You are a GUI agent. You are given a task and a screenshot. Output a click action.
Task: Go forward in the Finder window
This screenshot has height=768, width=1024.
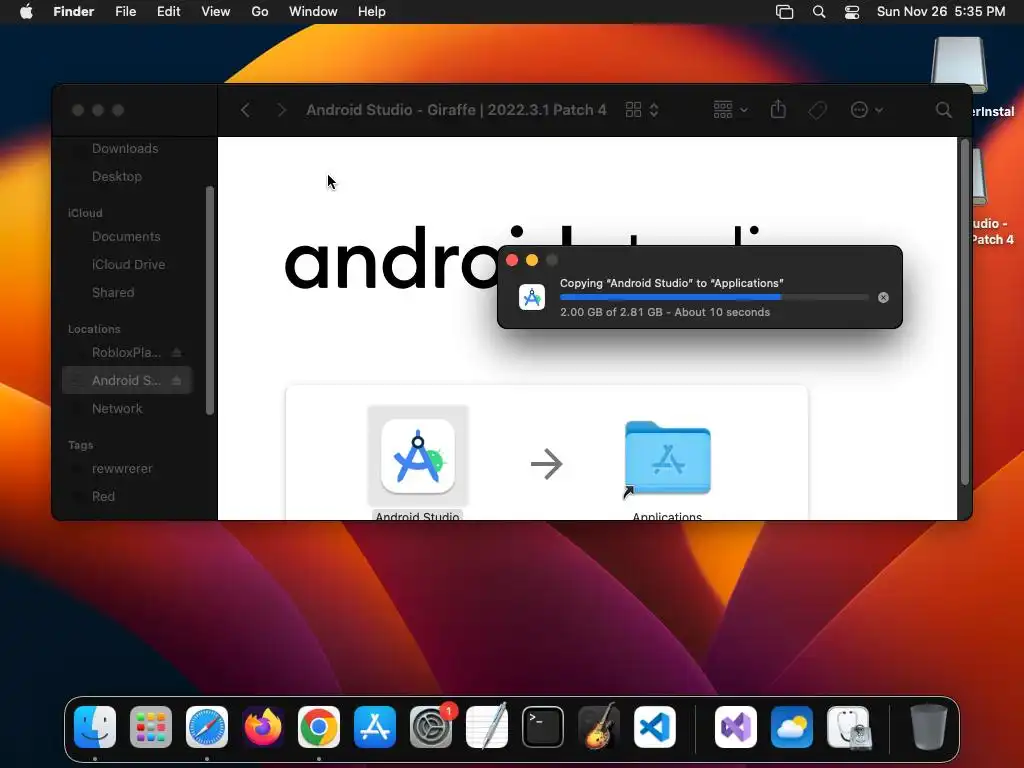point(281,110)
